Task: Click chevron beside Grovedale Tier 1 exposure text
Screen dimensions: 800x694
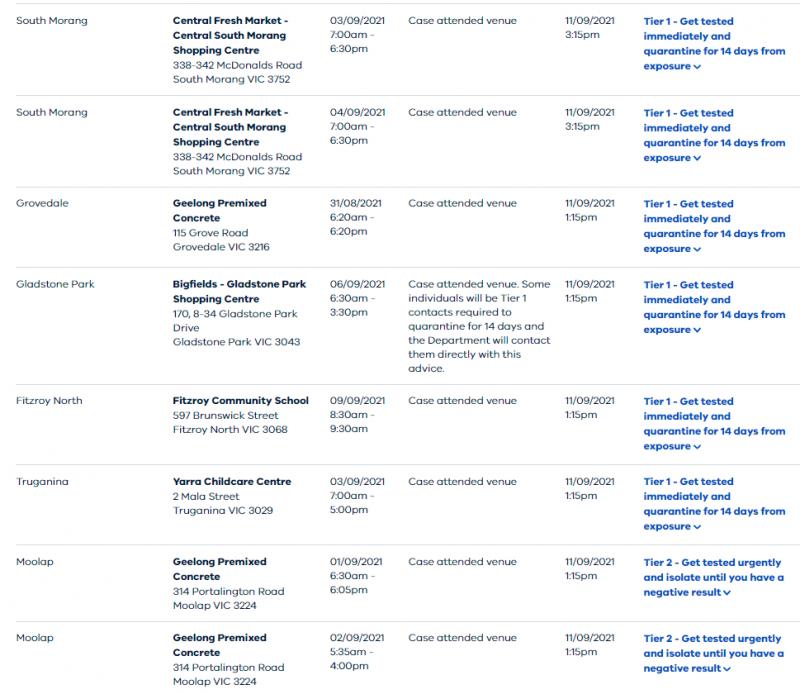Action: pyautogui.click(x=697, y=250)
